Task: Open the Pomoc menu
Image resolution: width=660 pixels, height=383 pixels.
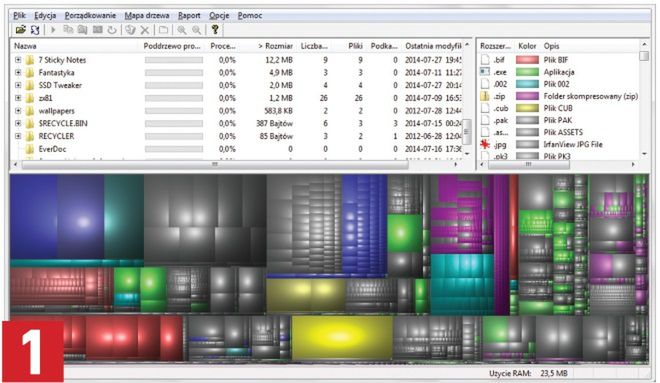Action: click(x=250, y=16)
